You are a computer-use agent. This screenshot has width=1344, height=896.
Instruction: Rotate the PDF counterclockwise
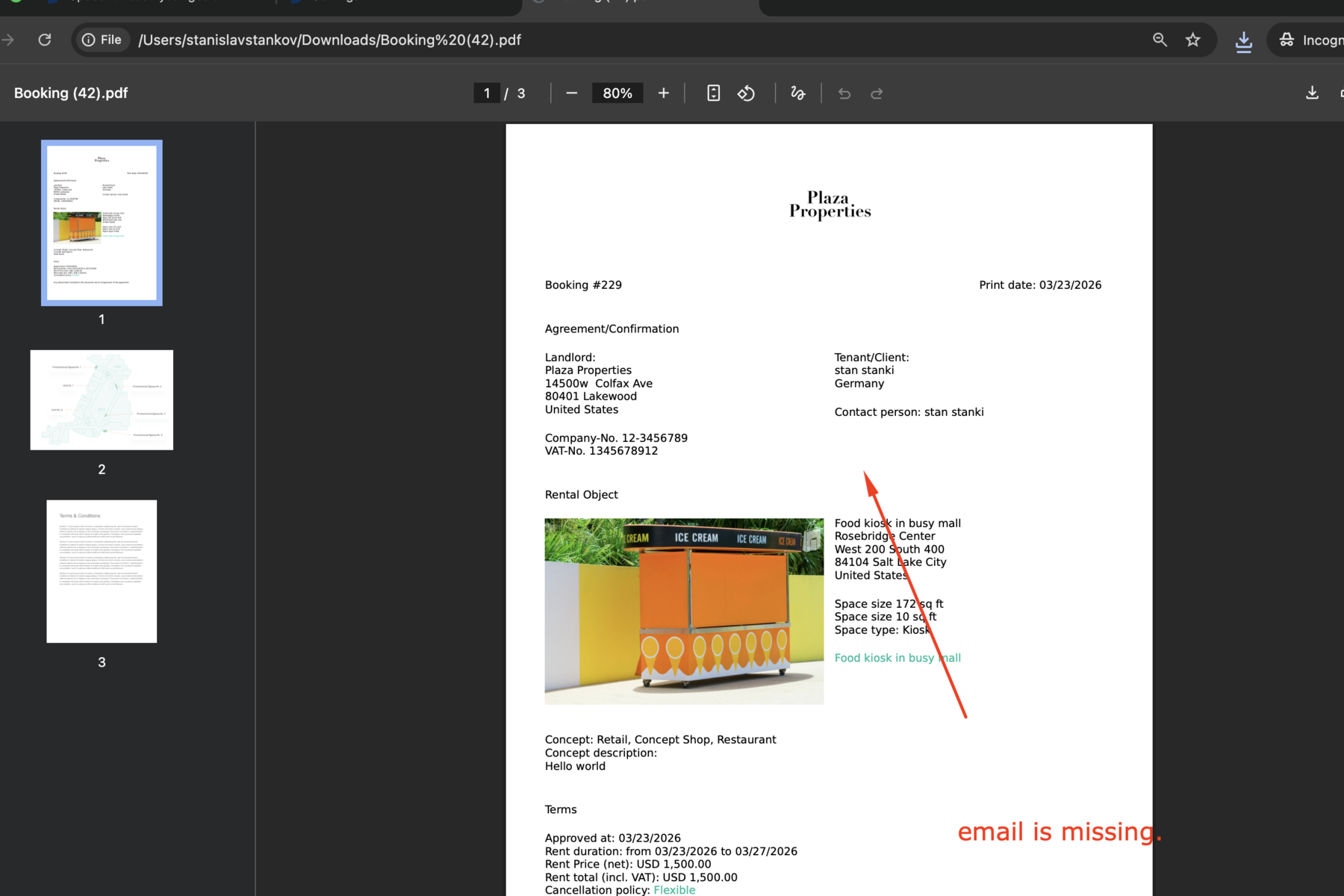coord(746,93)
